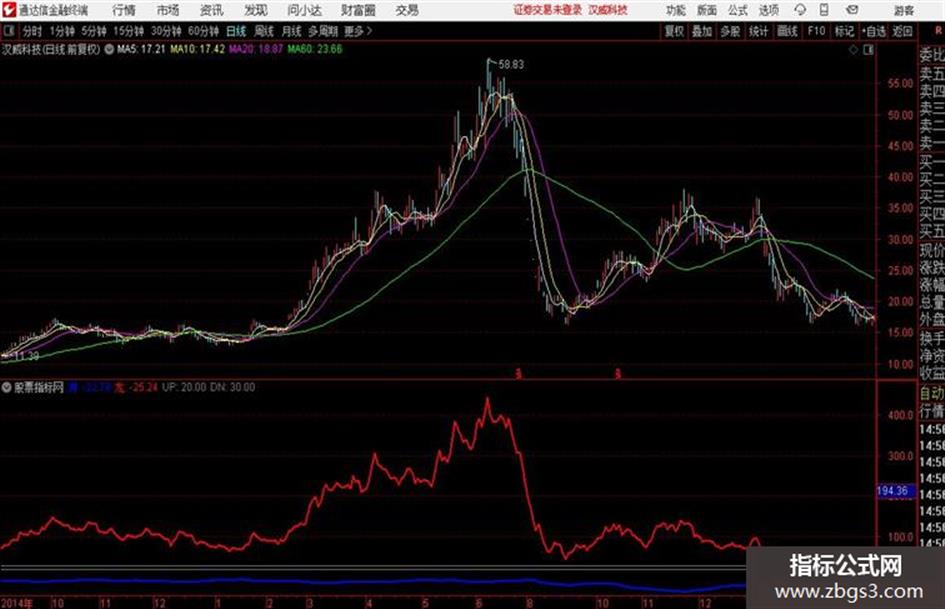Click the MA10: 17.42 label

coord(198,49)
